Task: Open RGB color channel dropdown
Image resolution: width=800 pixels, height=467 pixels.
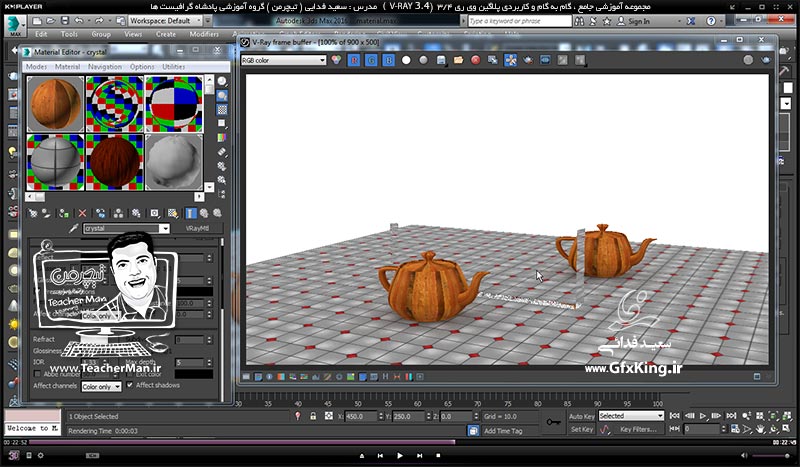Action: pyautogui.click(x=284, y=60)
